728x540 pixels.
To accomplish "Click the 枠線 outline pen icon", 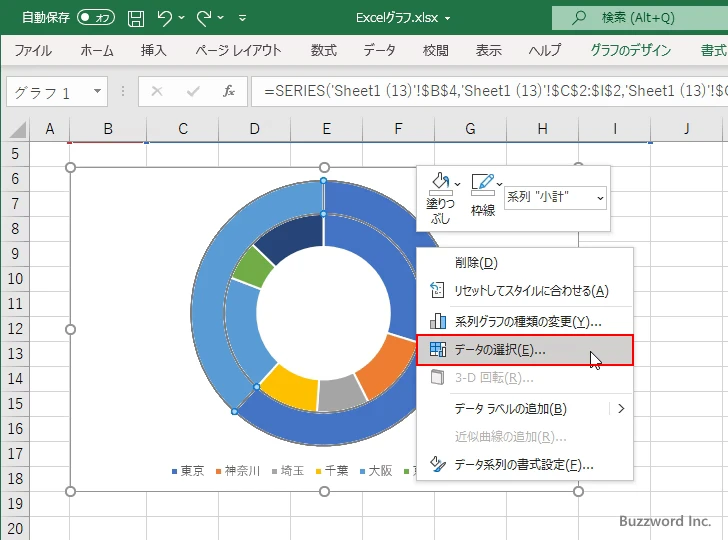I will point(482,184).
